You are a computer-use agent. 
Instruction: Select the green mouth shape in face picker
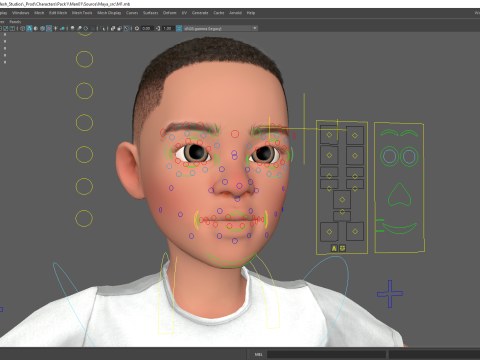(399, 228)
